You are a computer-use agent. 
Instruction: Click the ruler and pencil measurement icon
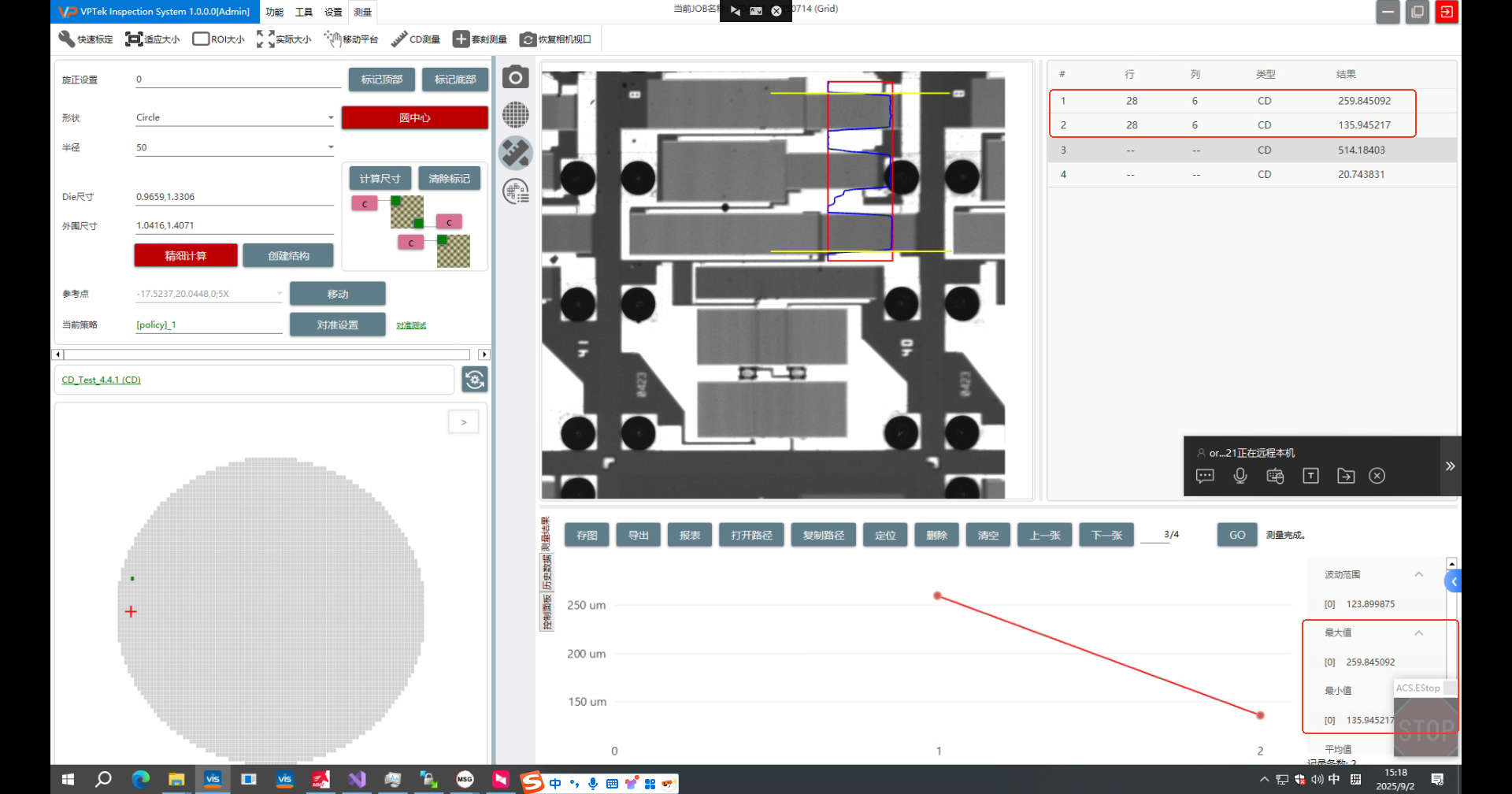[x=516, y=153]
